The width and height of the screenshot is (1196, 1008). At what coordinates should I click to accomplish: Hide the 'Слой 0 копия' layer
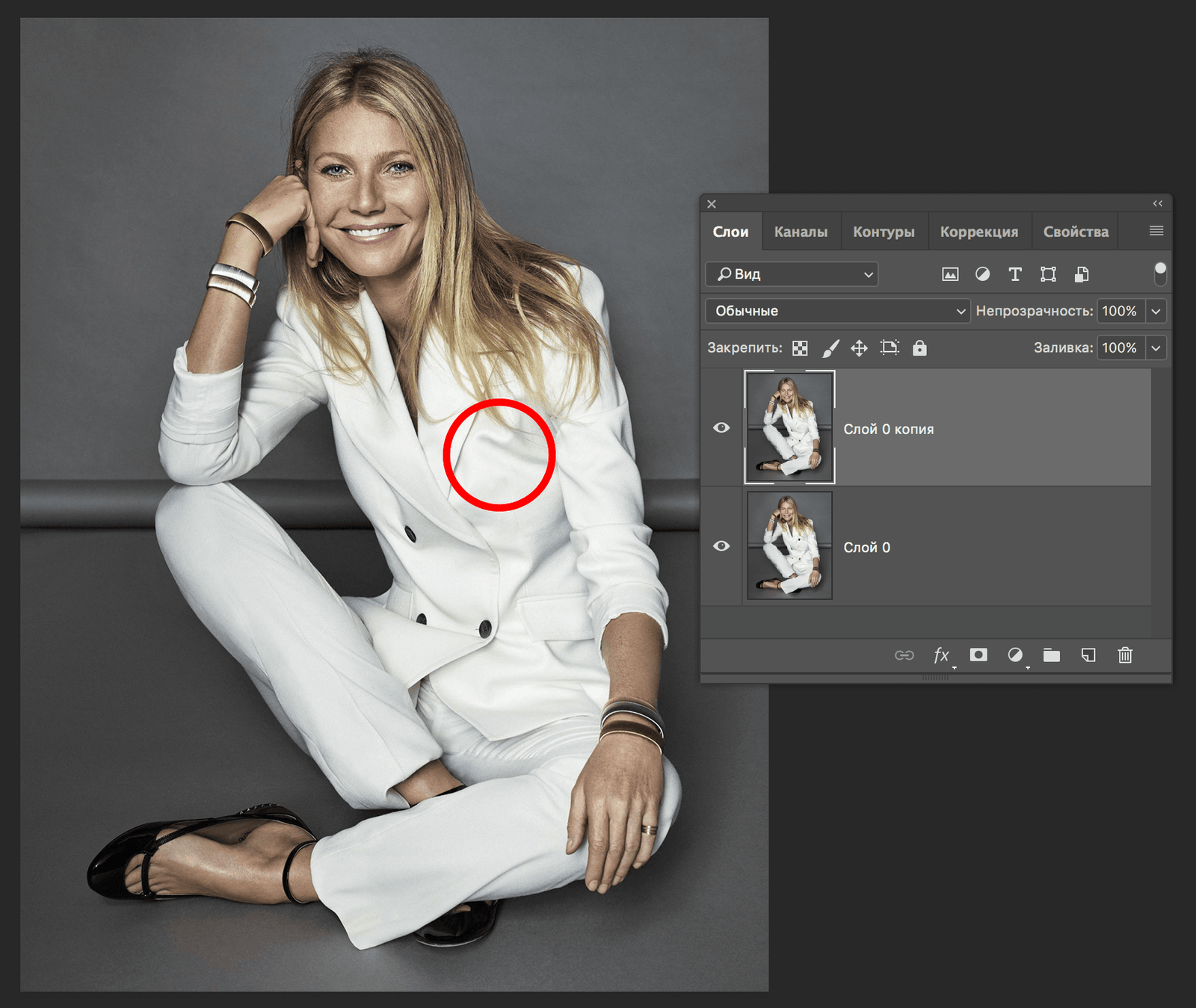pos(721,427)
